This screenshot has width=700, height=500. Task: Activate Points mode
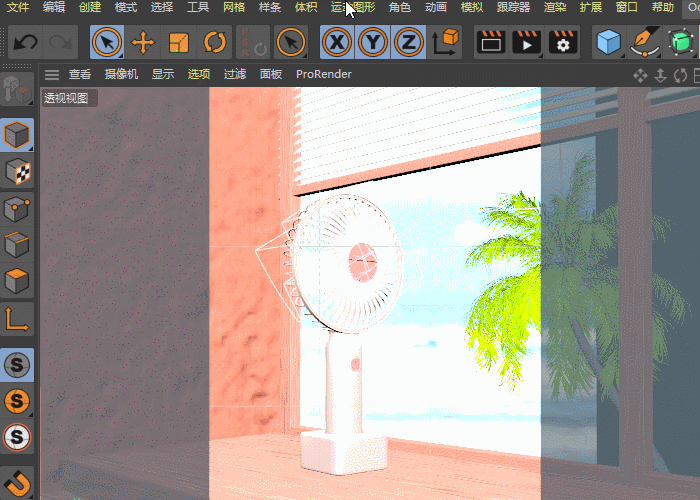pyautogui.click(x=17, y=208)
